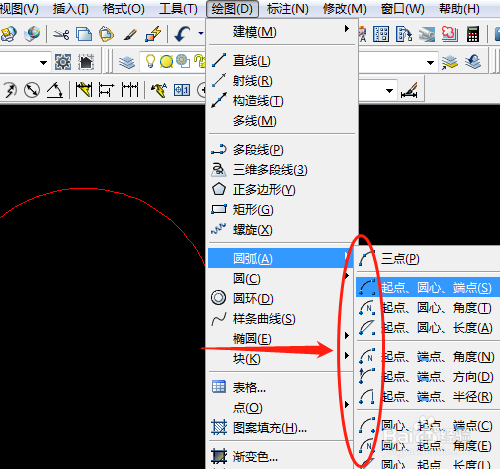500x469 pixels.
Task: Click the layer previous icon
Action: click(473, 62)
